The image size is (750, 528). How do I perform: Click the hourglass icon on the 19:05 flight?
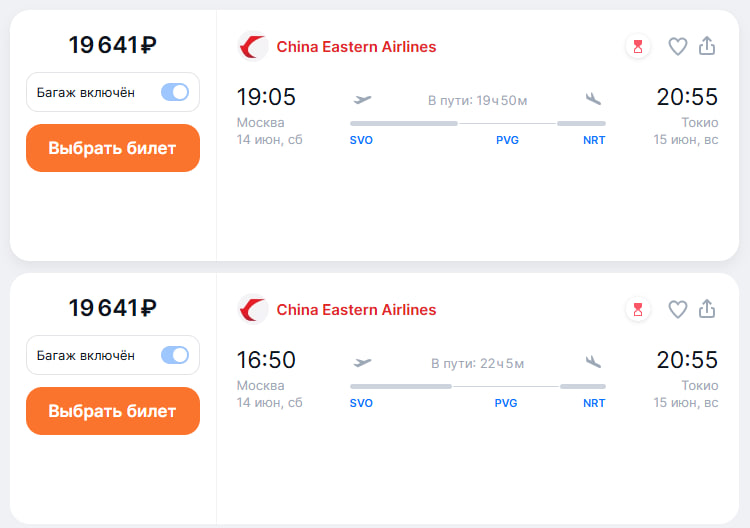point(638,46)
